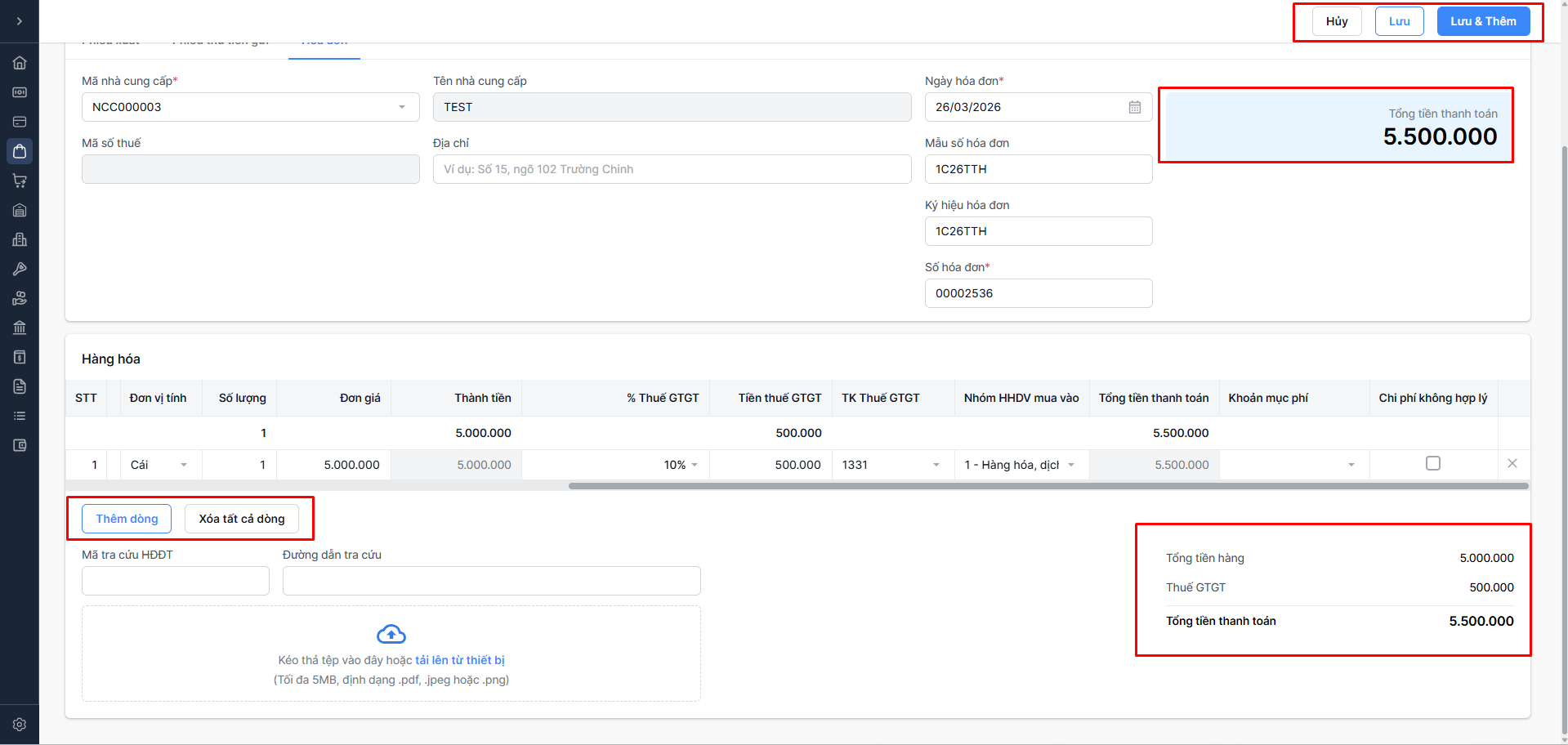This screenshot has width=1568, height=745.
Task: Open the home icon in the sidebar
Action: click(20, 63)
